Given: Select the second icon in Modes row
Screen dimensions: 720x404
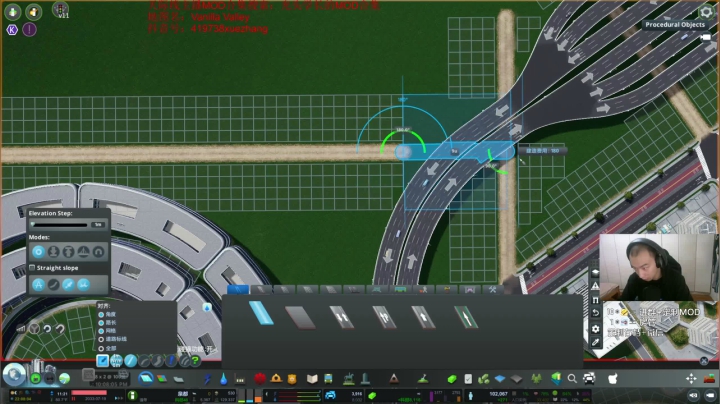Looking at the screenshot, I should 54,252.
